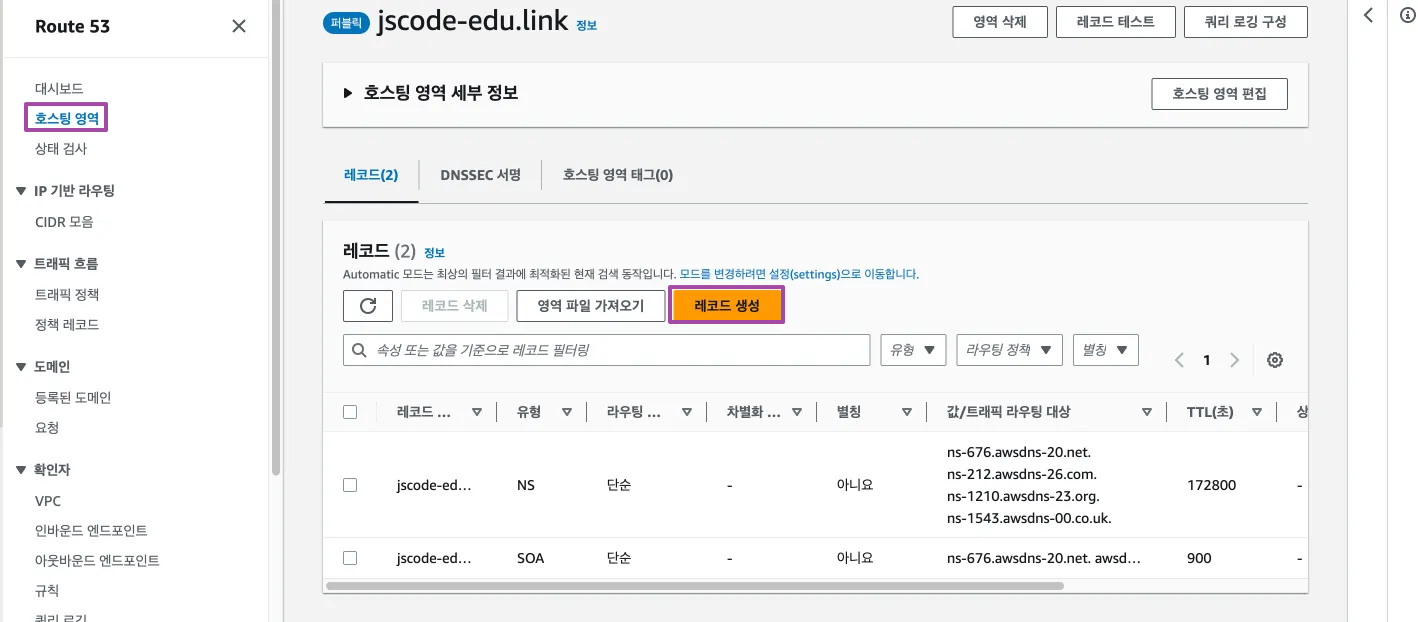This screenshot has height=622, width=1418.
Task: Click the 영역 파일 가져오기 button
Action: pos(590,306)
